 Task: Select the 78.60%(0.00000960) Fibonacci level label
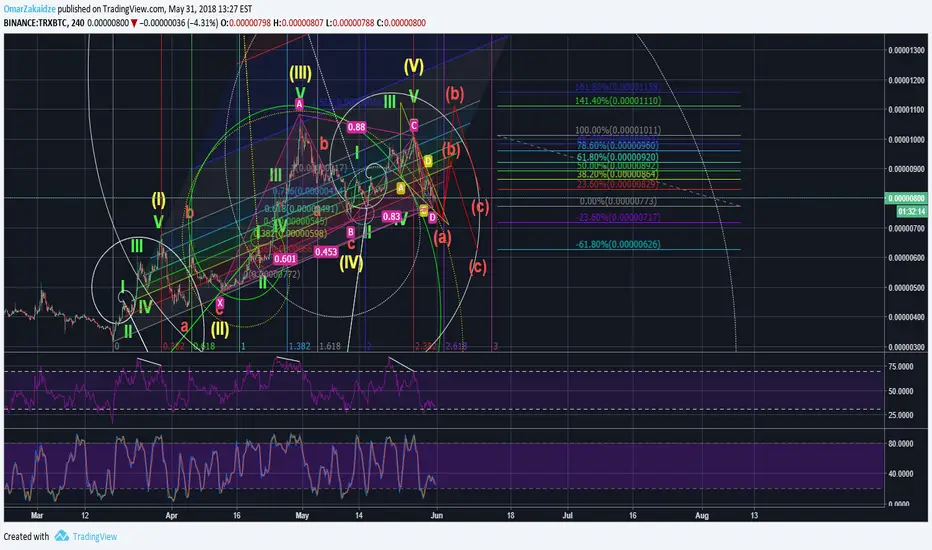(x=618, y=146)
